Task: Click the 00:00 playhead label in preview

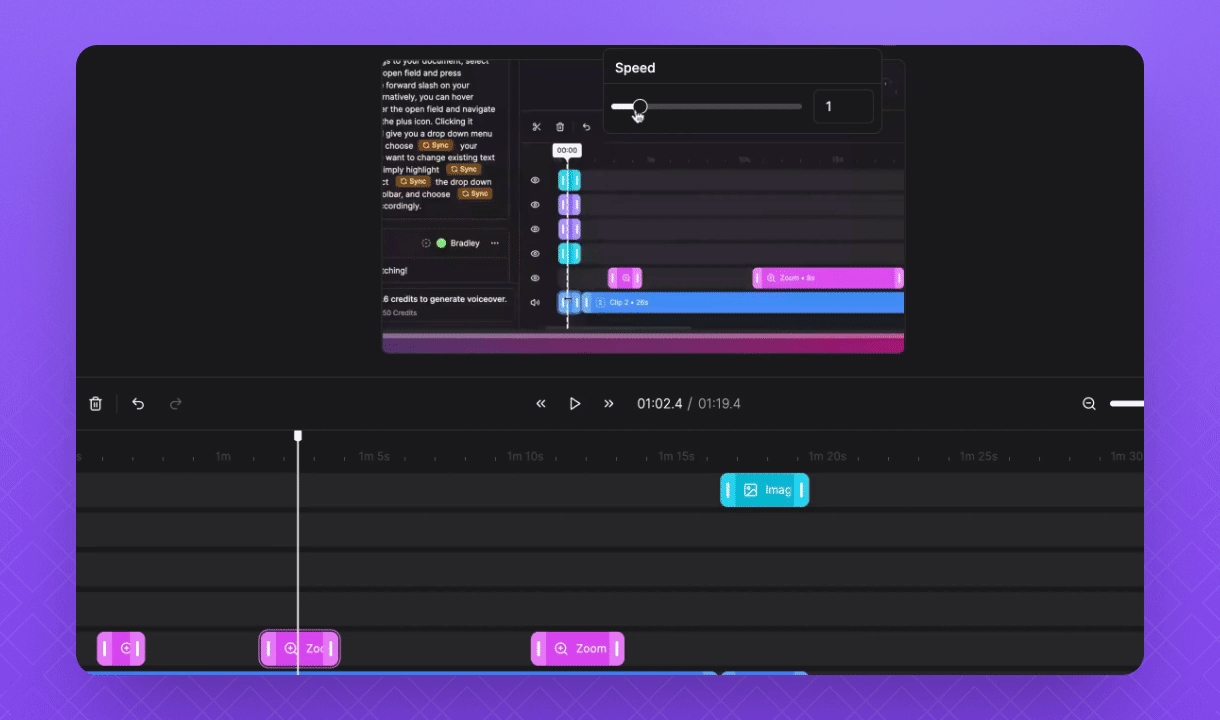Action: click(x=567, y=150)
